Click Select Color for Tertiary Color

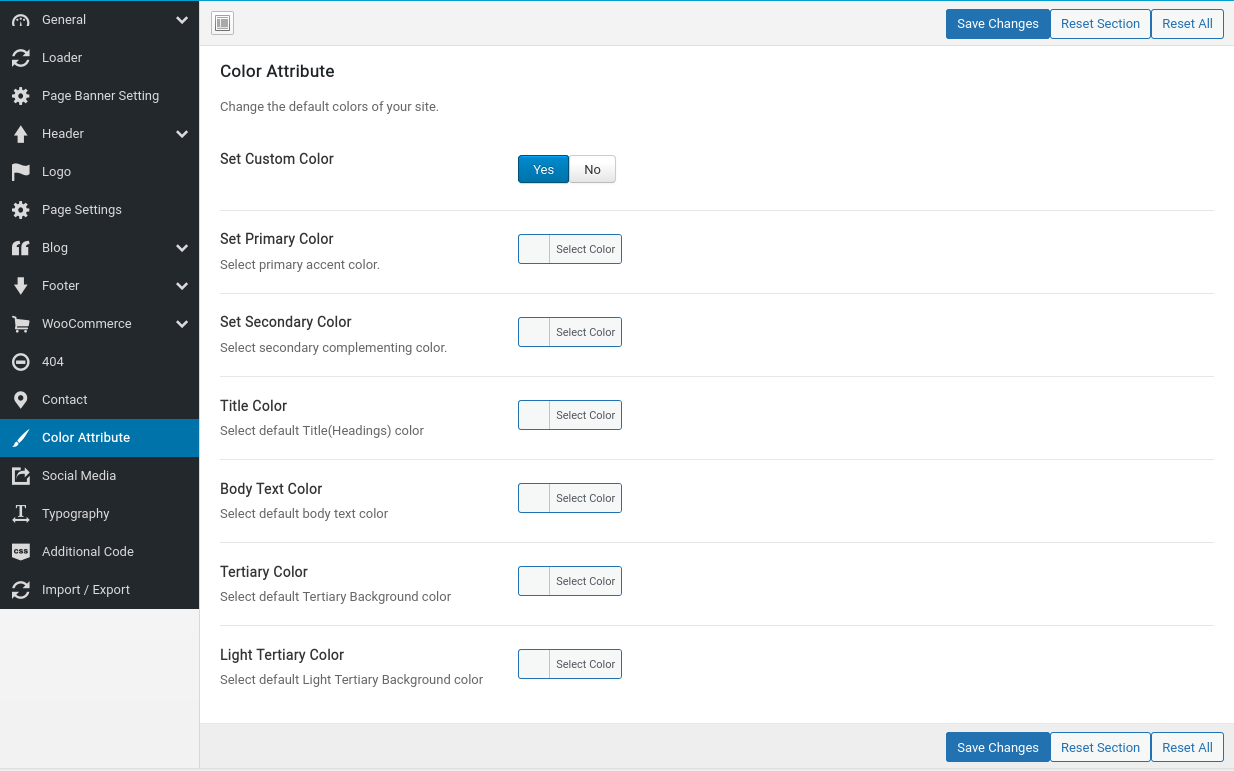586,581
